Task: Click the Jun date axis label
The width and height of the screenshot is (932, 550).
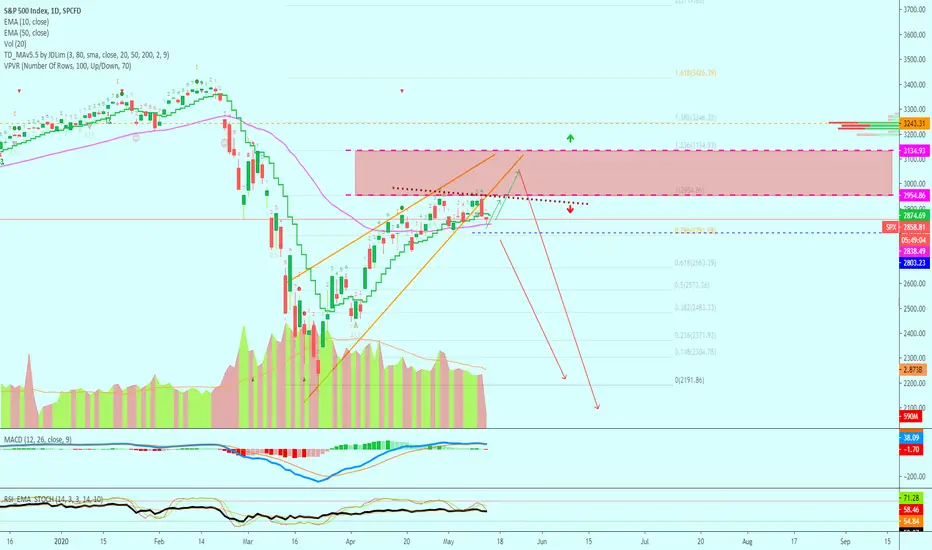Action: coord(542,542)
